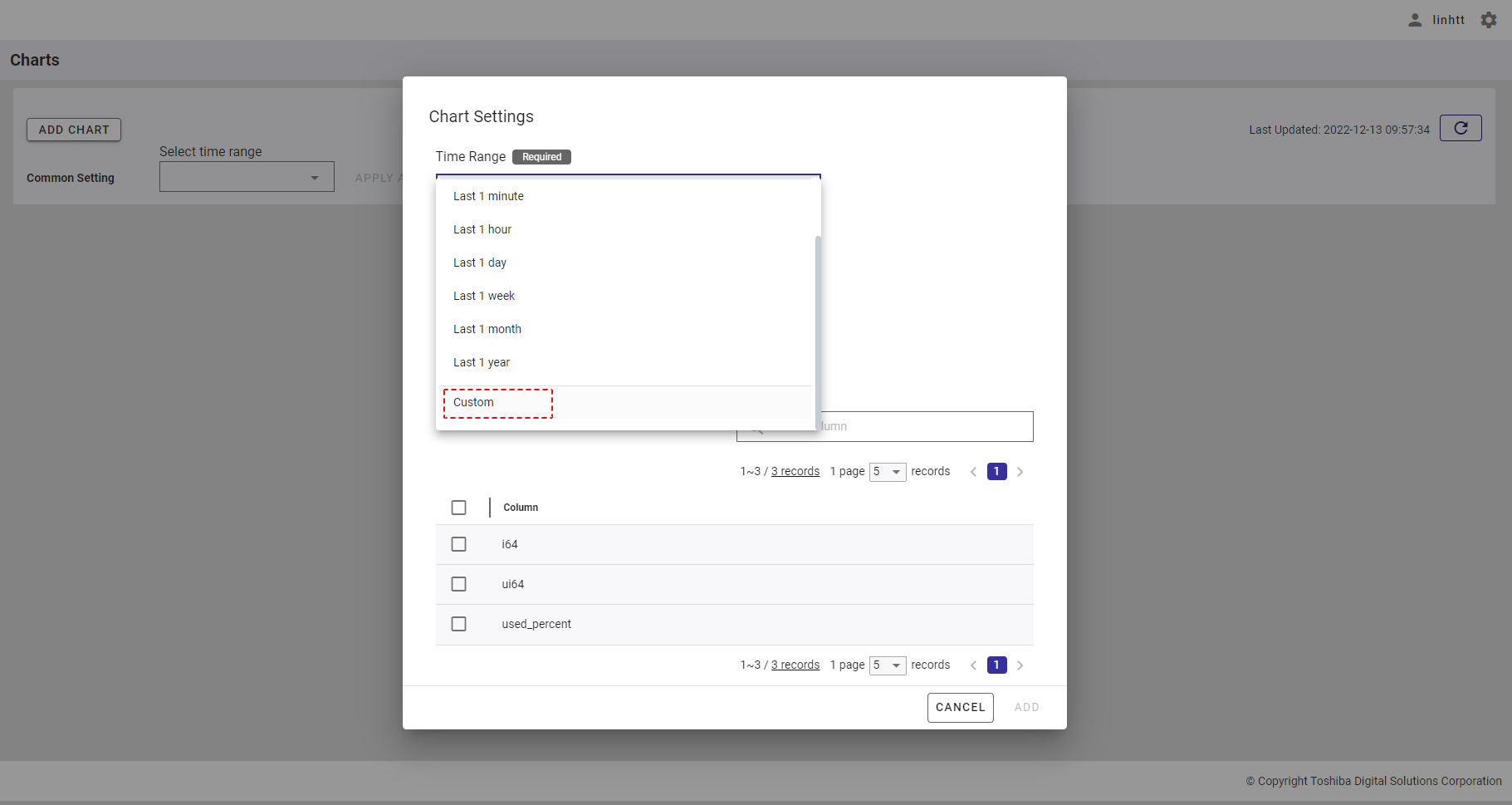This screenshot has width=1512, height=805.
Task: Open the top records-per-page dropdown
Action: tap(888, 472)
